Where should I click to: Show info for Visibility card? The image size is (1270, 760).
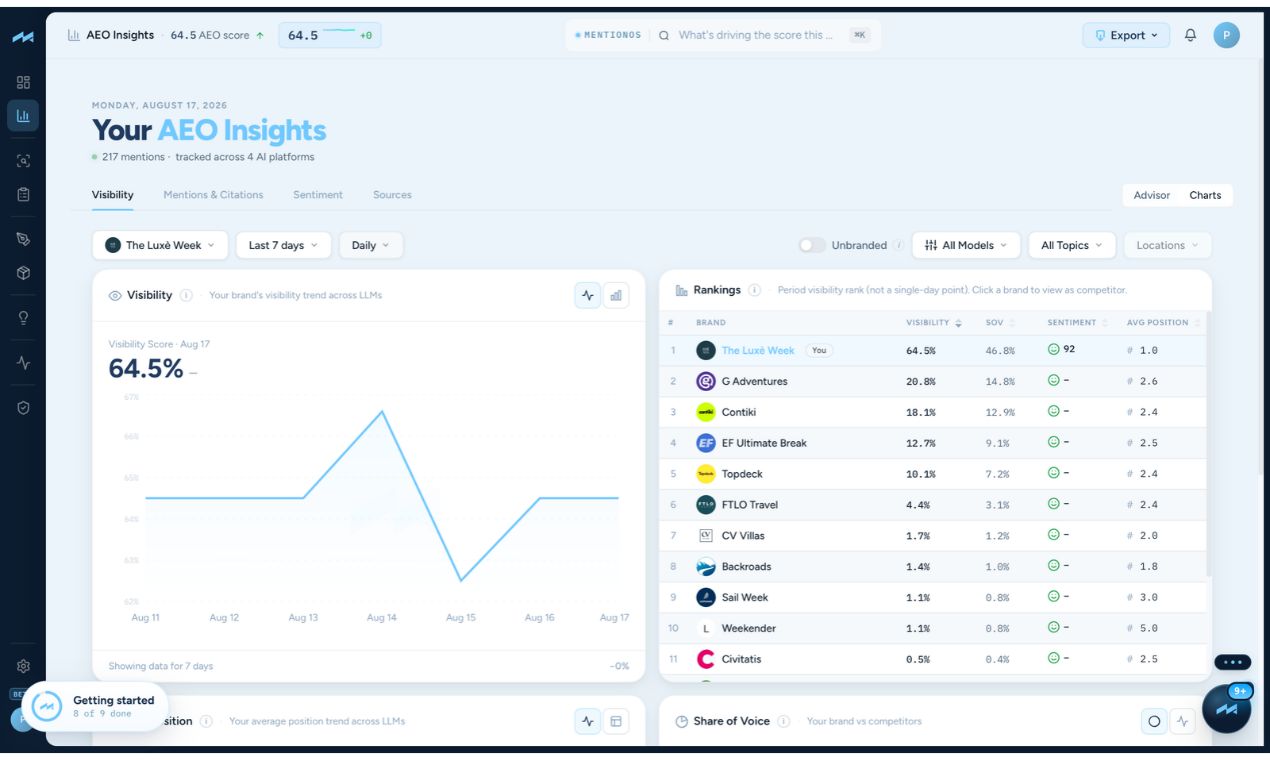click(x=186, y=295)
